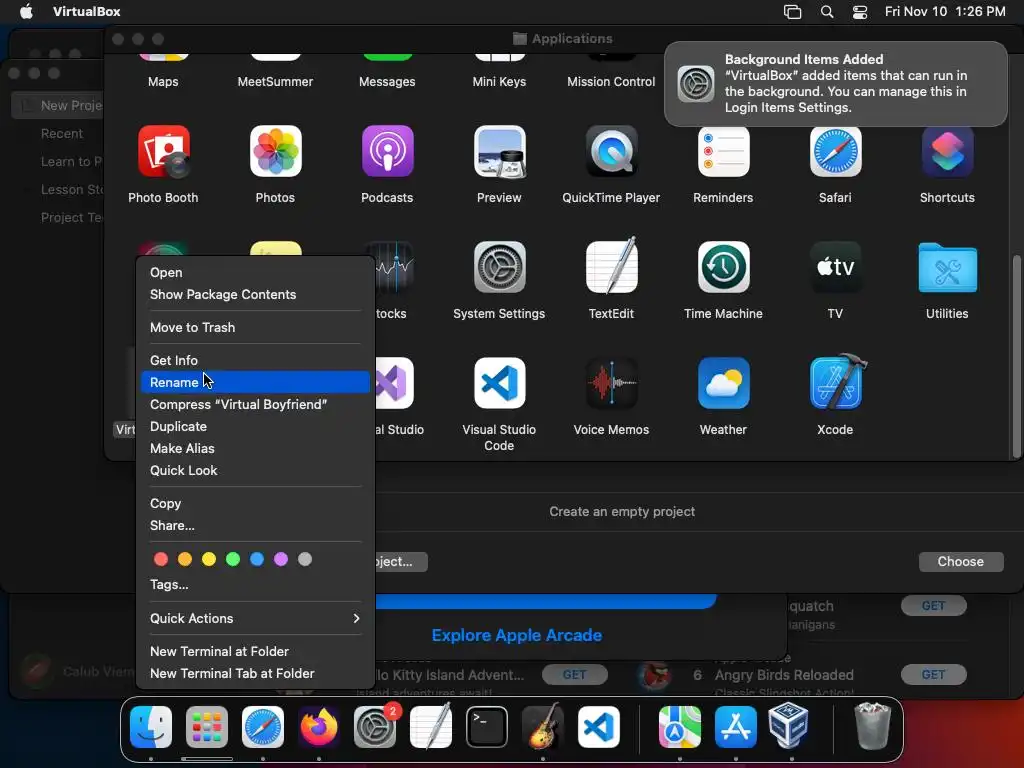Viewport: 1024px width, 768px height.
Task: Open Launchpad from the Dock
Action: point(207,727)
